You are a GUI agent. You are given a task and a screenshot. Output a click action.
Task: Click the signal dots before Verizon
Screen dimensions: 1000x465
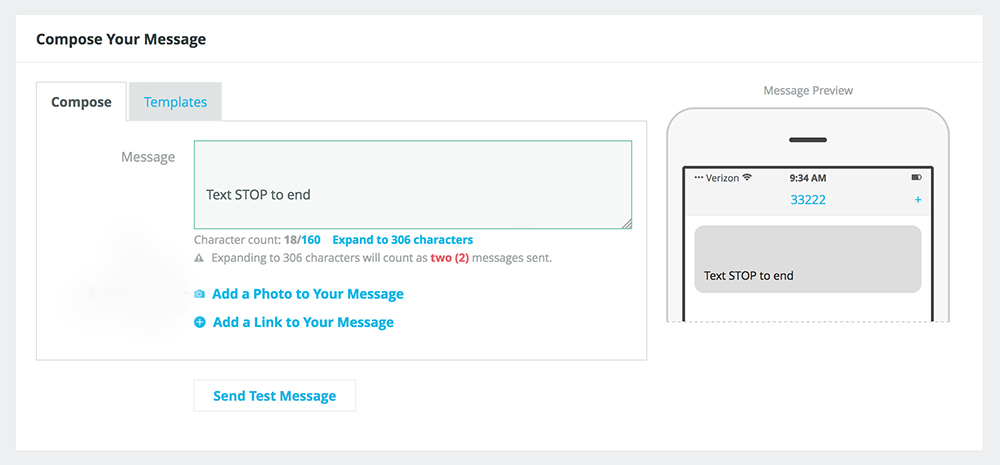point(698,178)
